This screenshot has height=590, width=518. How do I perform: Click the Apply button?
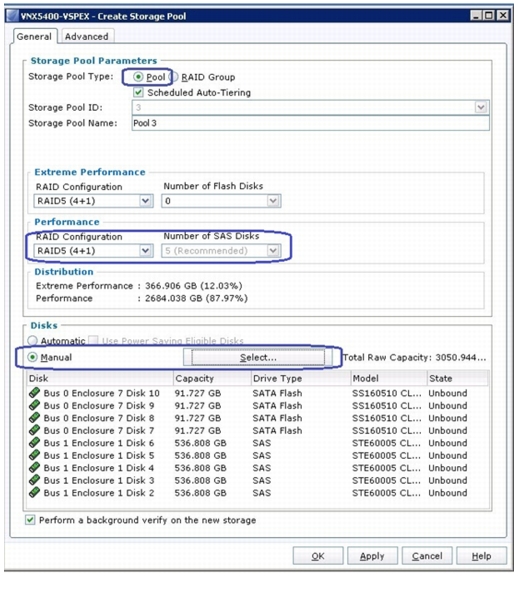372,556
